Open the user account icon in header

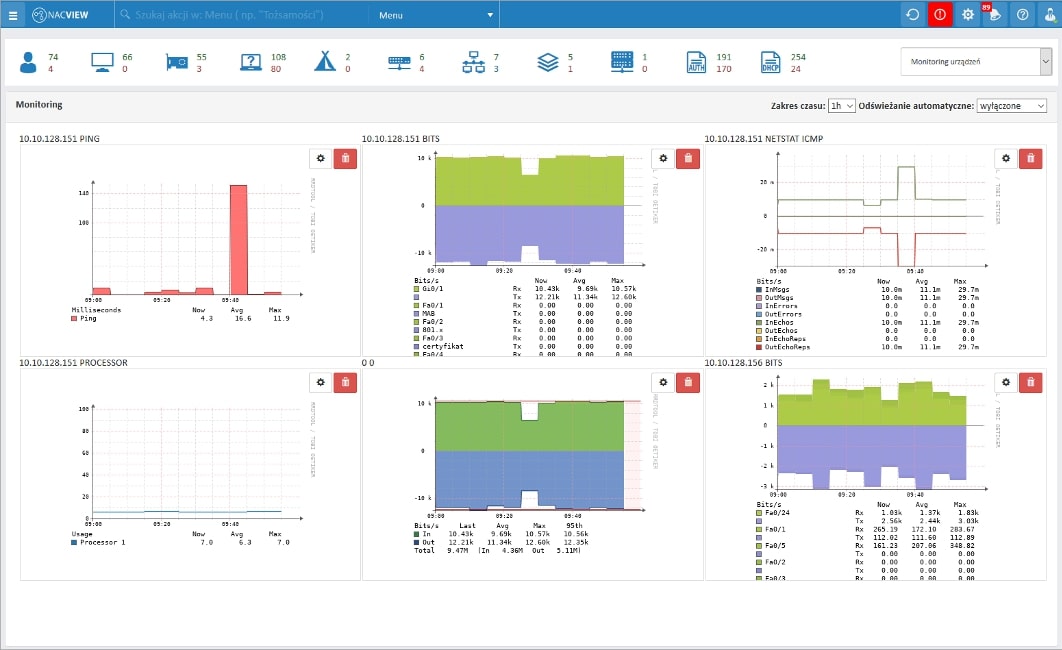tap(1048, 15)
